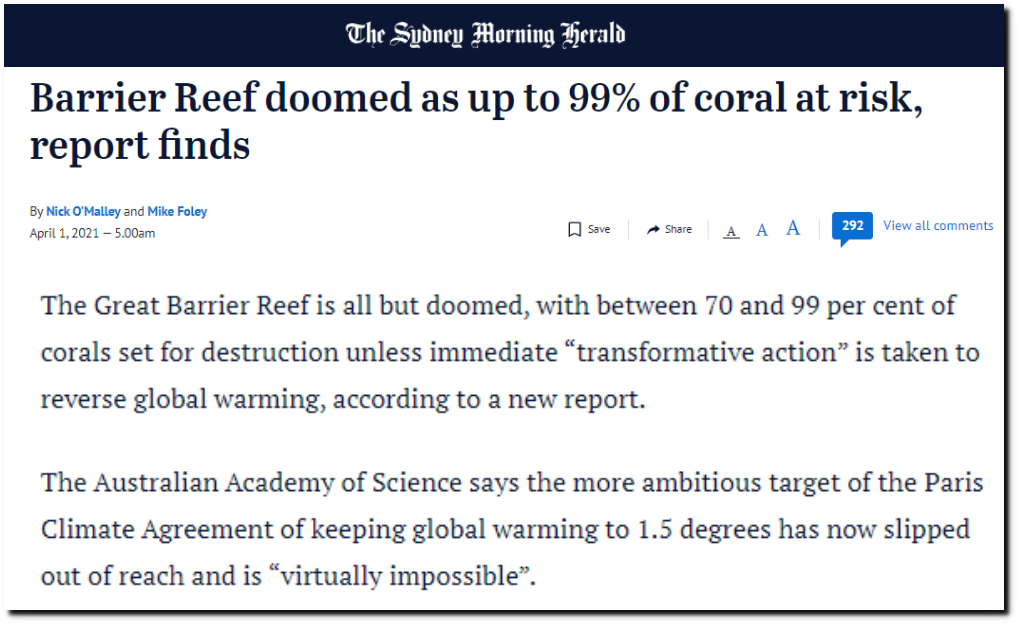Image resolution: width=1018 pixels, height=624 pixels.
Task: Open author Nick O'Malley's profile link
Action: tap(83, 211)
